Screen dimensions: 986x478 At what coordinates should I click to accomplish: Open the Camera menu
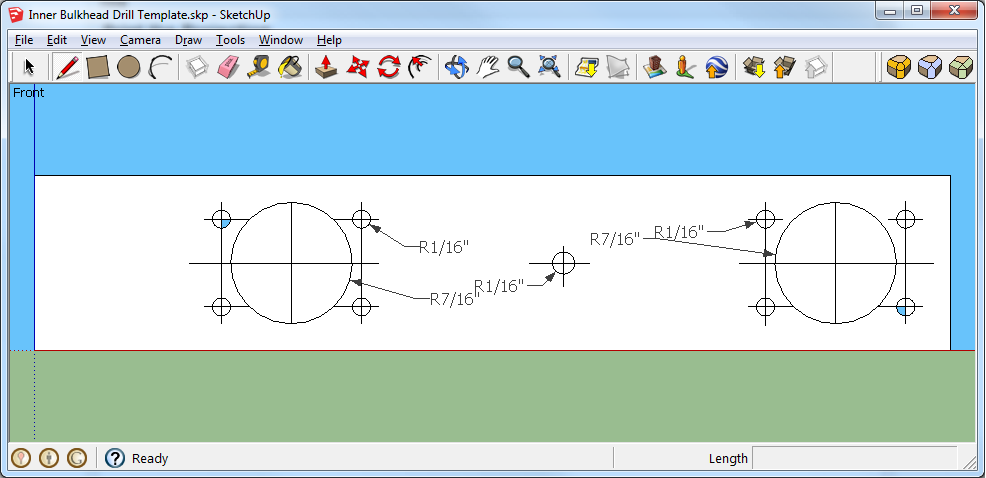point(140,40)
